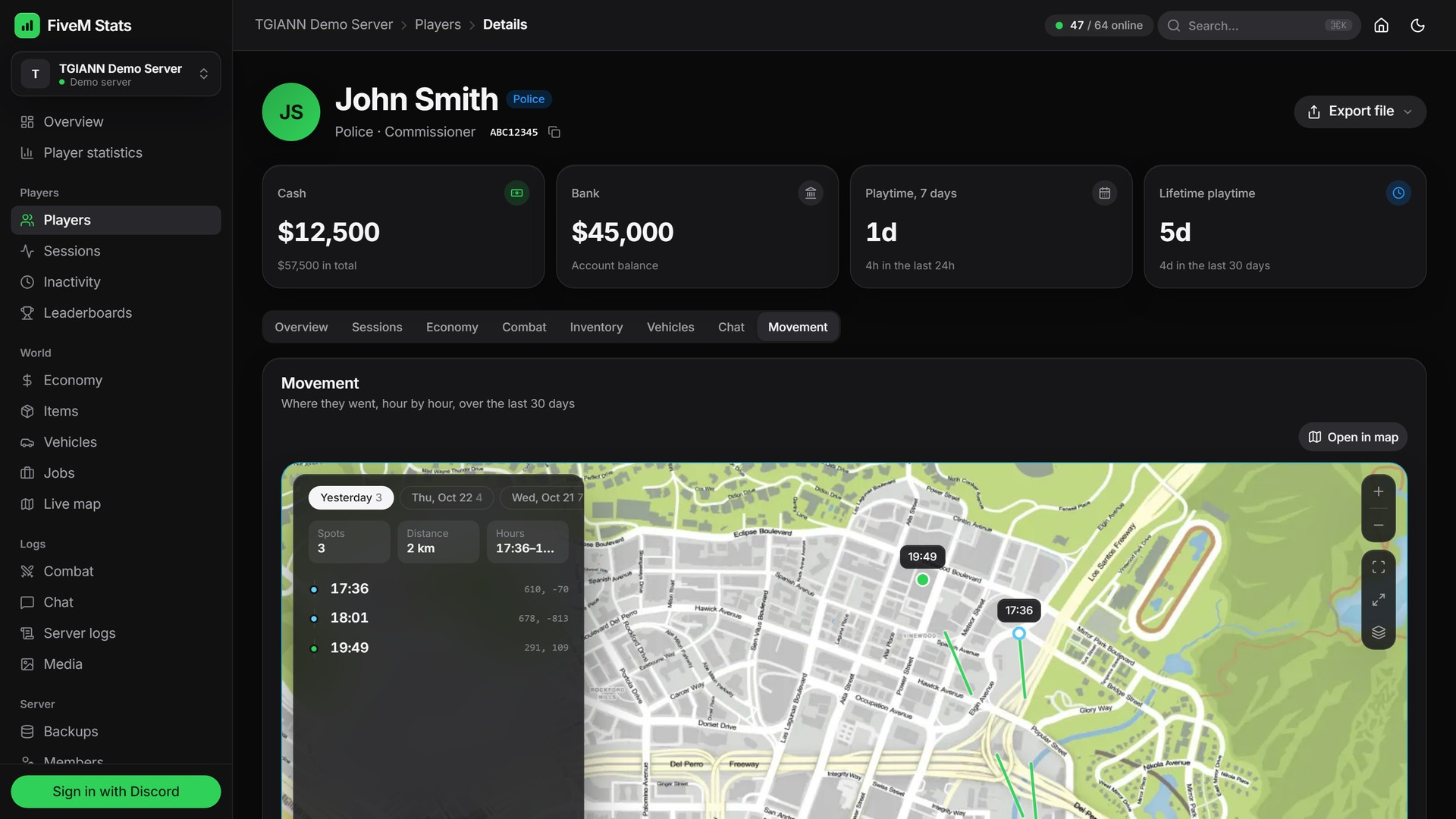
Task: Click the Lifetime playtime clock icon
Action: tap(1398, 193)
